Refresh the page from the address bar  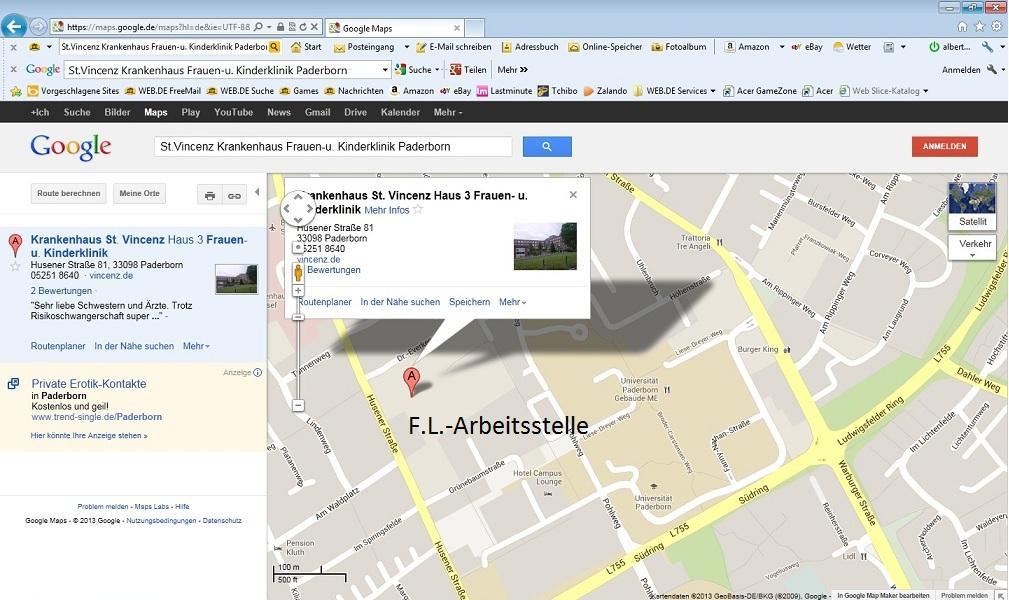coord(302,27)
